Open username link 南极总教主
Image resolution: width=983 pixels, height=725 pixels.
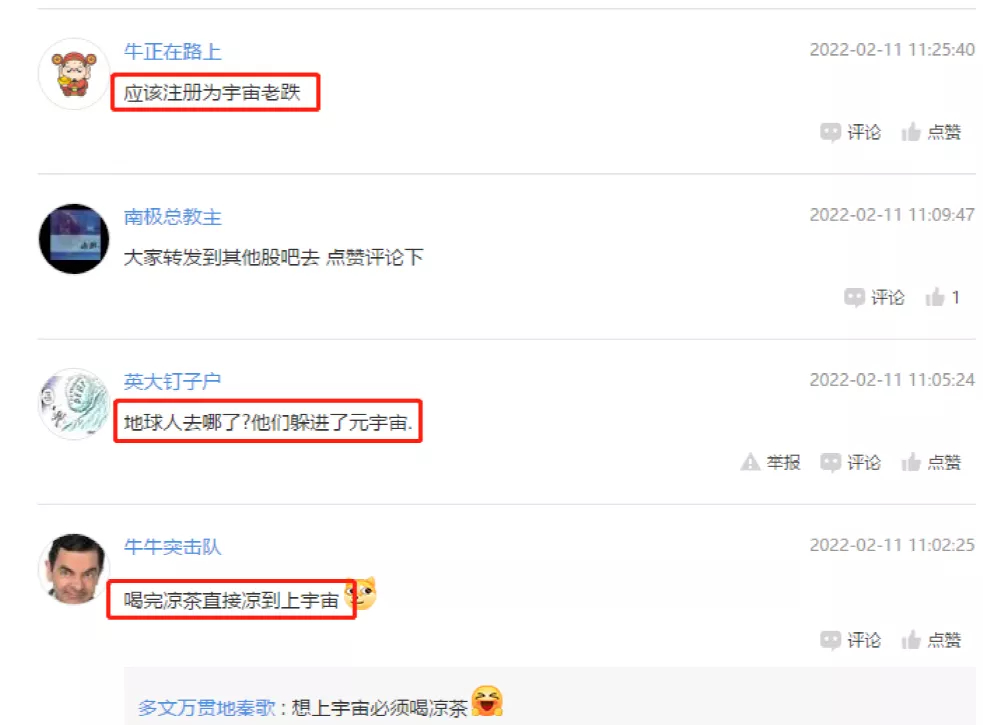coord(172,217)
